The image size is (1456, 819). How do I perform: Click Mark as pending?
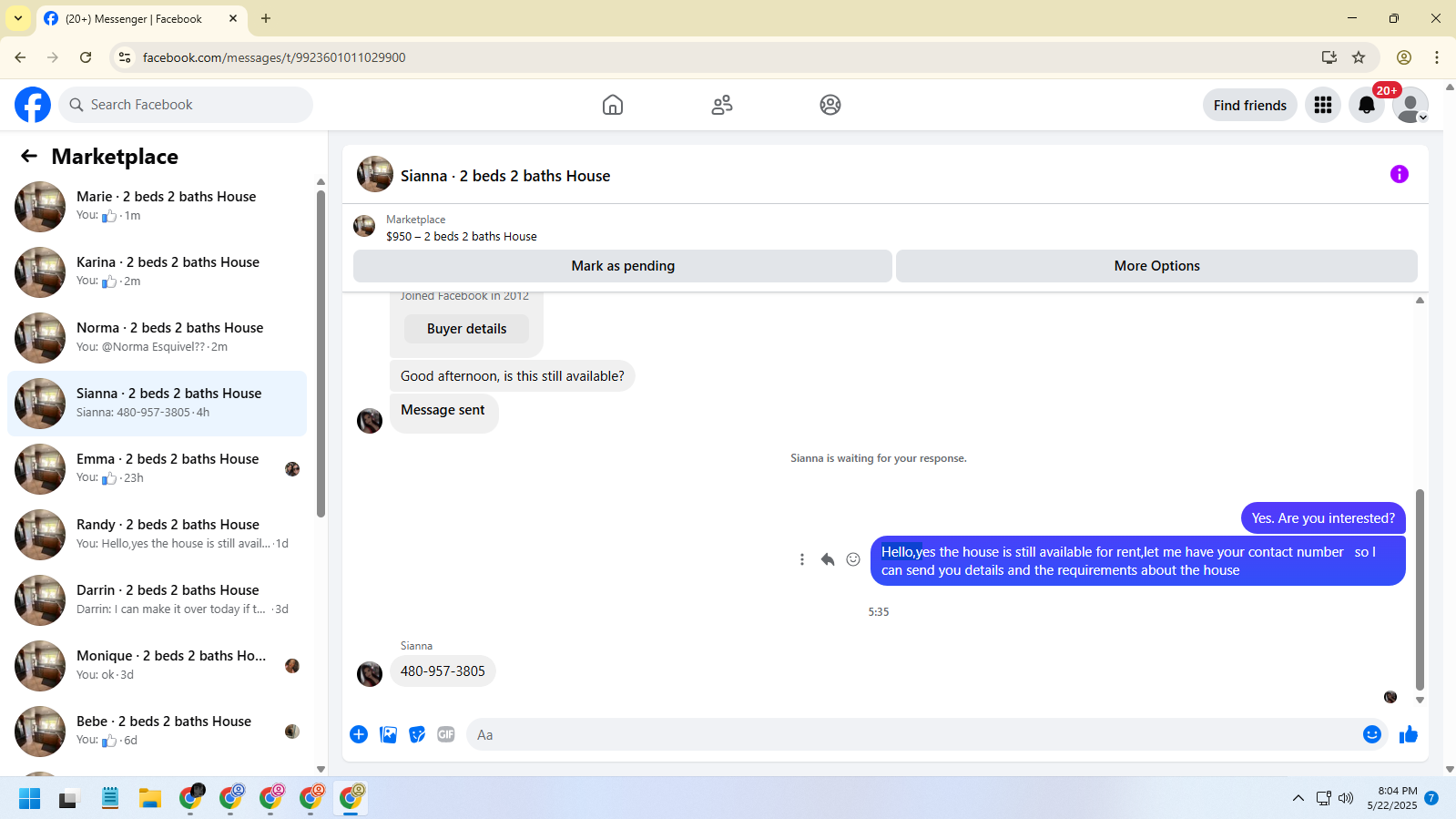pos(623,266)
